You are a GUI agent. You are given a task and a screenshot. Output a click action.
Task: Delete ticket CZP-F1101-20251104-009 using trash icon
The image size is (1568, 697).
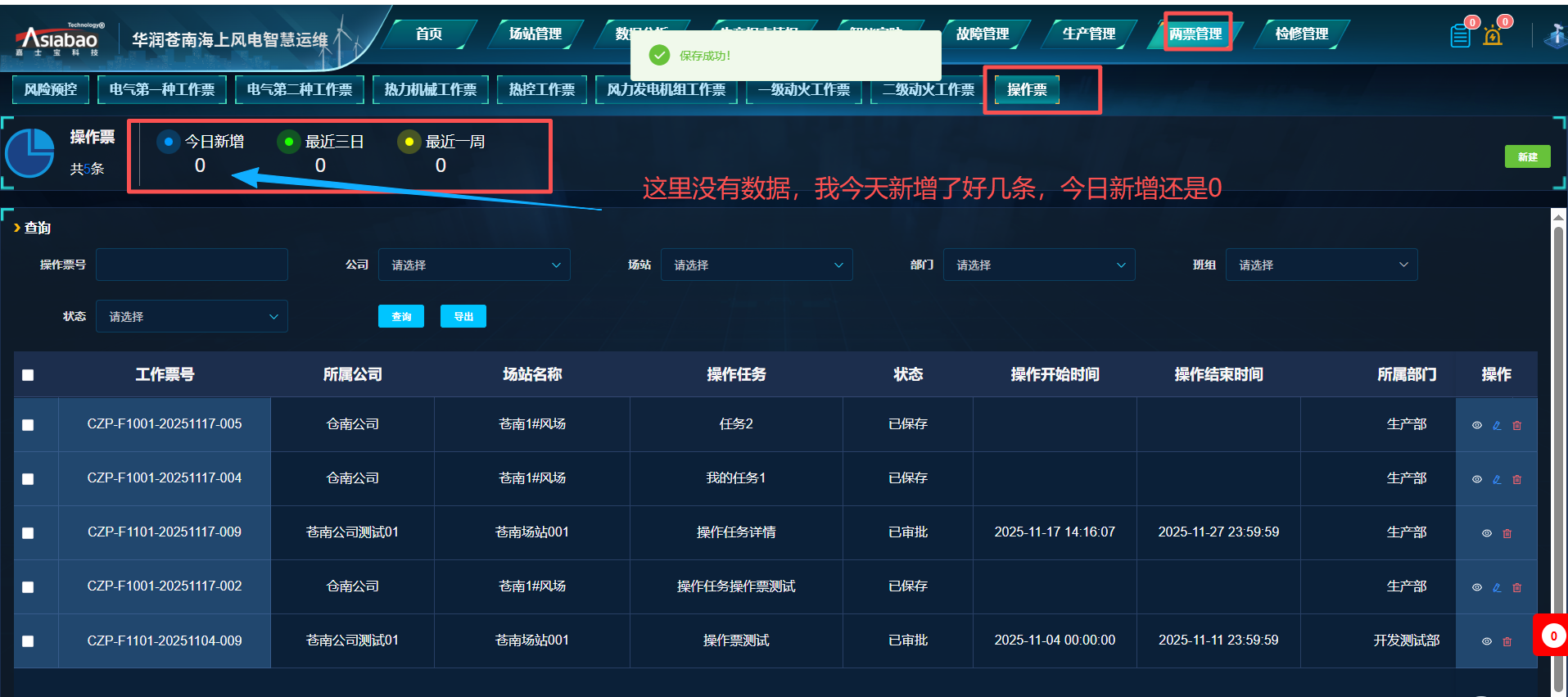click(x=1507, y=641)
